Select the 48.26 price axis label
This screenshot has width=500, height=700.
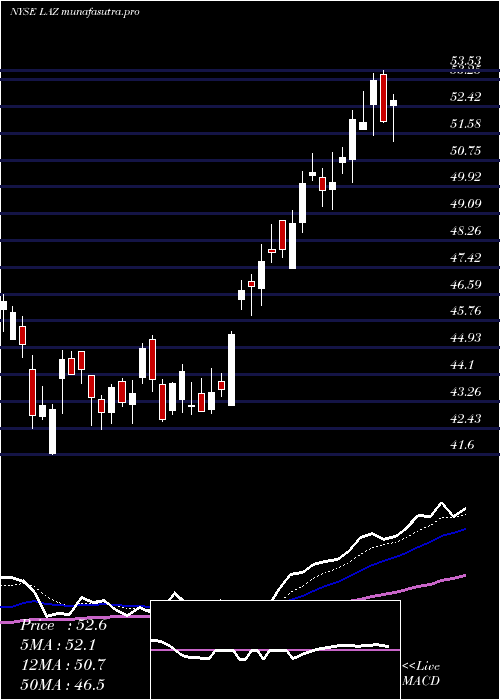(x=466, y=231)
